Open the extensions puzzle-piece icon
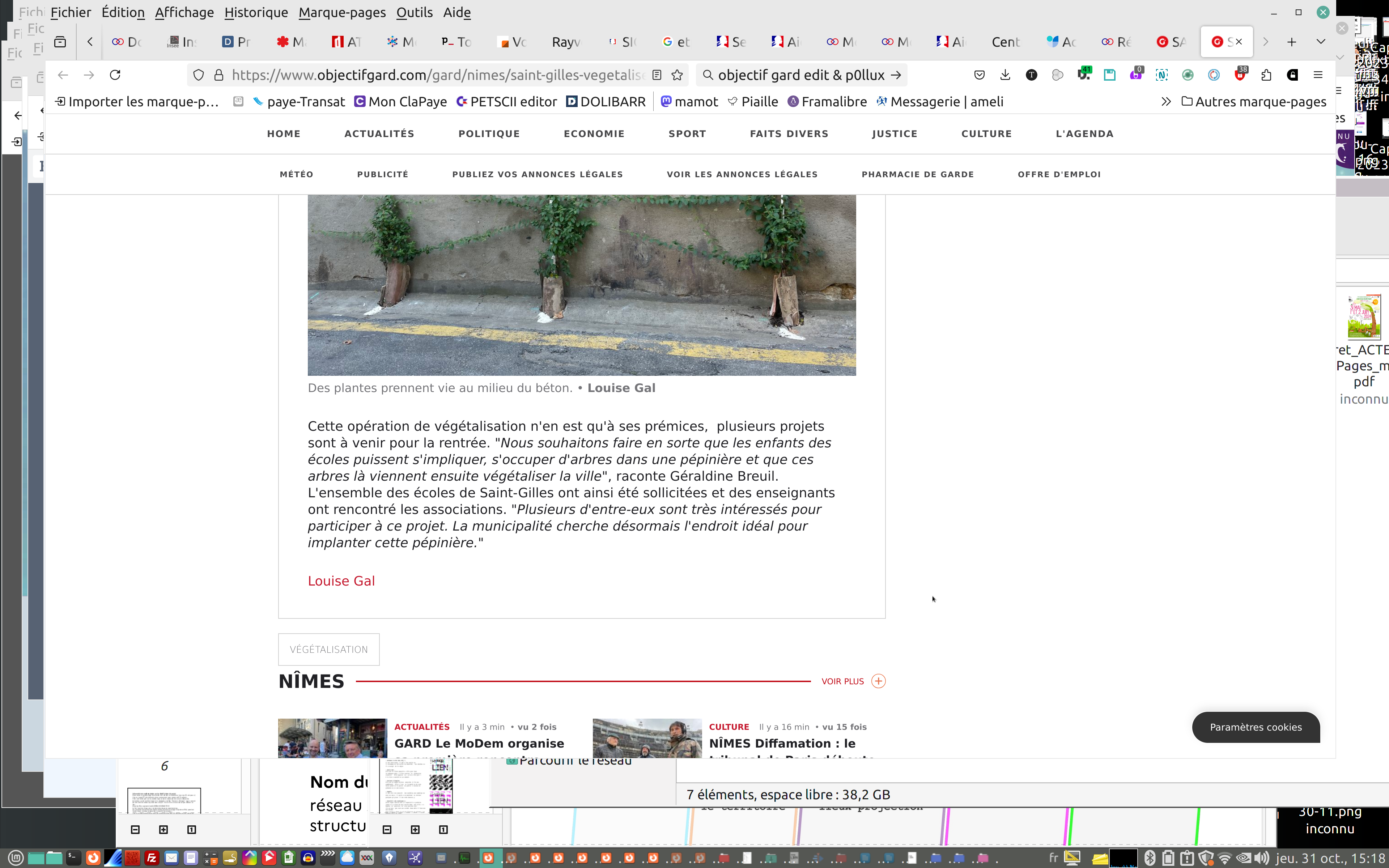Viewport: 1389px width, 868px height. [x=1266, y=75]
